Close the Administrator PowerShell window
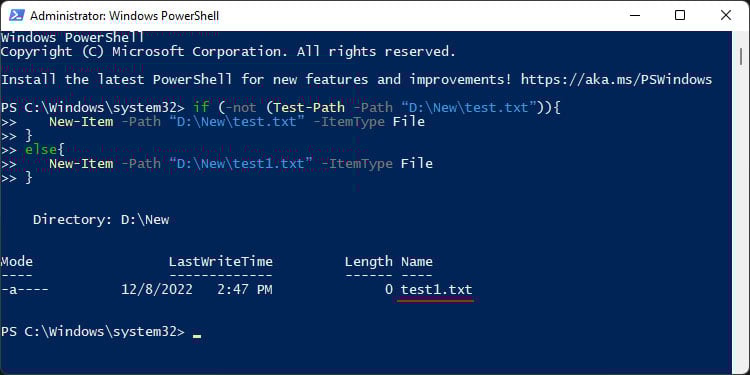The width and height of the screenshot is (750, 375). (x=726, y=16)
